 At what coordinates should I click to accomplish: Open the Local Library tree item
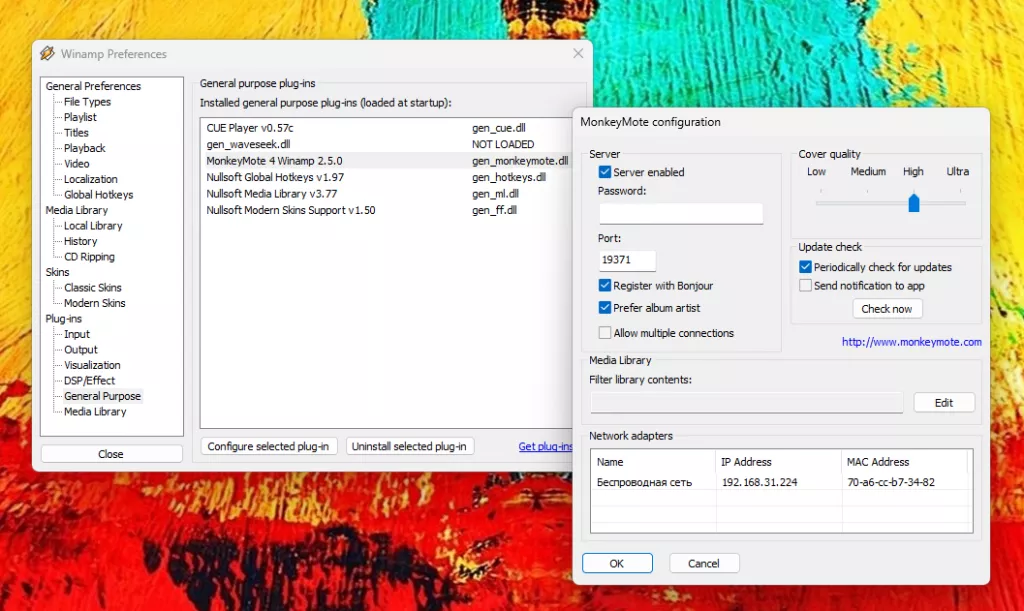tap(93, 226)
